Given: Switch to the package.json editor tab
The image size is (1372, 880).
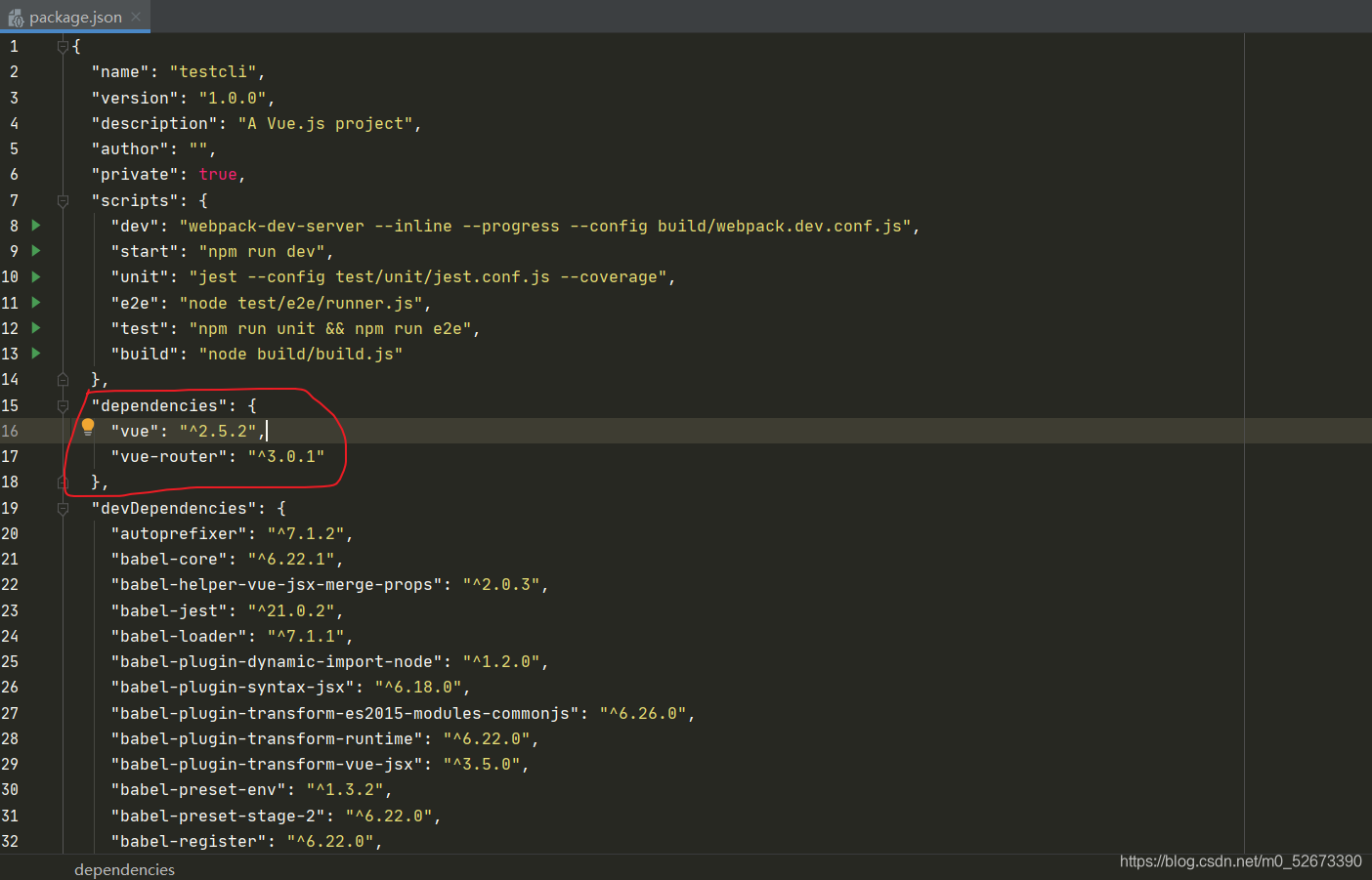Looking at the screenshot, I should pos(75,17).
